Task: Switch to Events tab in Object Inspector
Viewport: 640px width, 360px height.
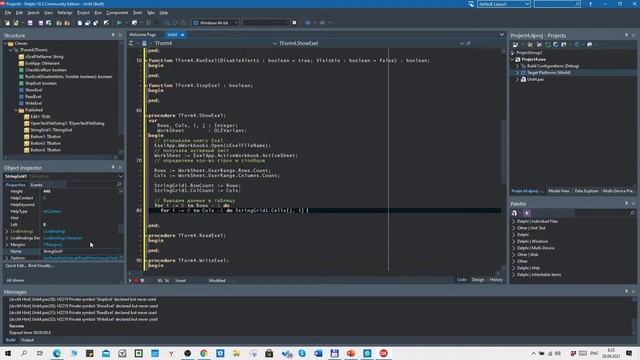Action: click(36, 185)
